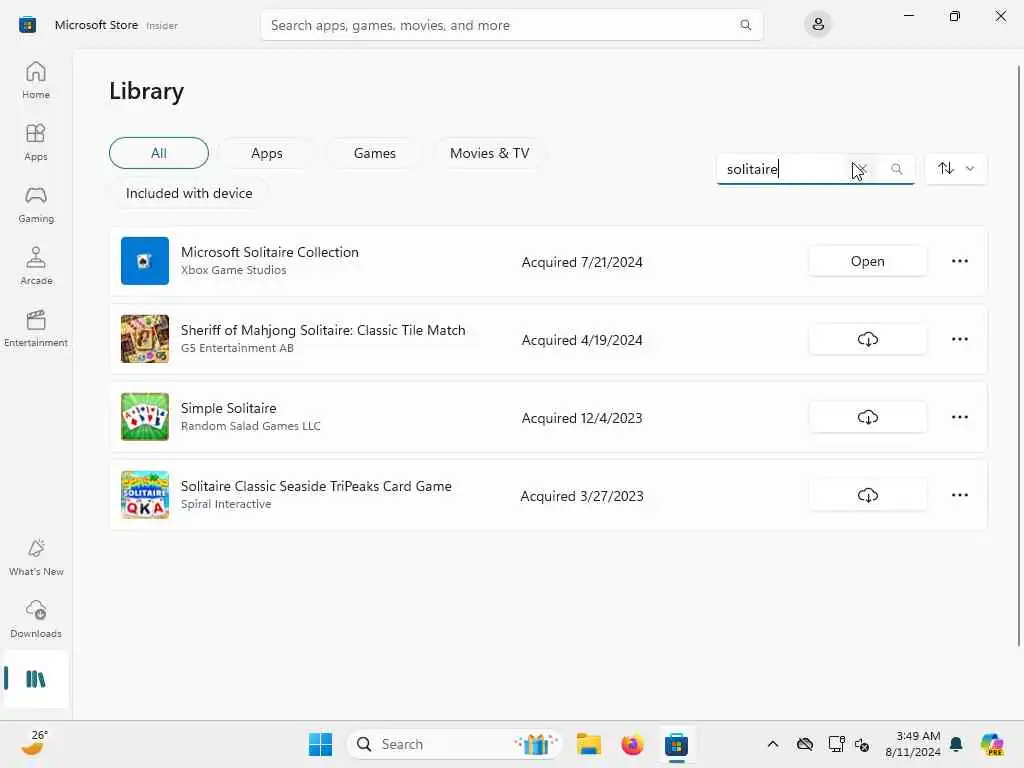Open the Downloads page

36,619
